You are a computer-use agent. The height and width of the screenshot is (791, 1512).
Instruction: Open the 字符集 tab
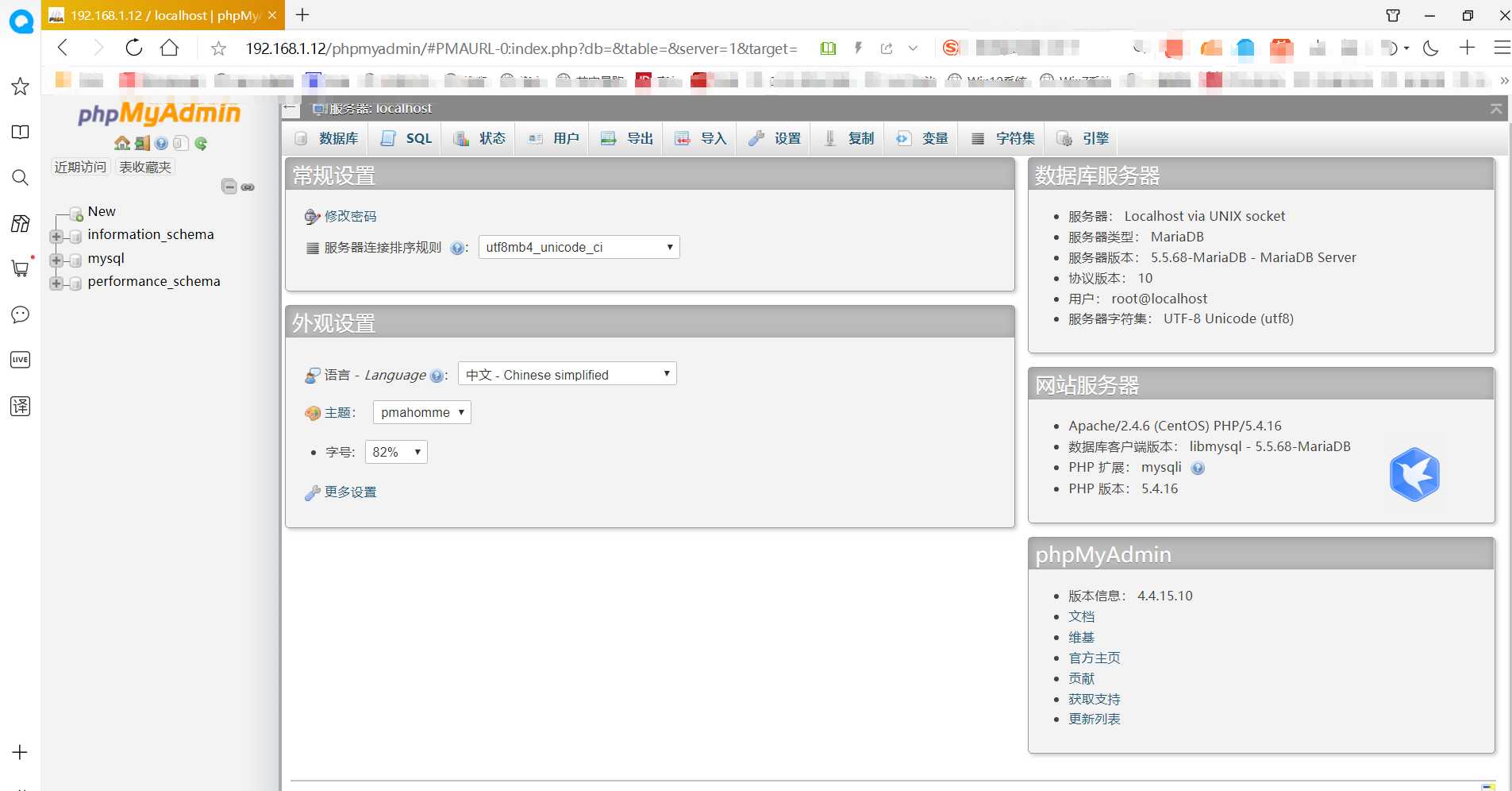pyautogui.click(x=1003, y=138)
